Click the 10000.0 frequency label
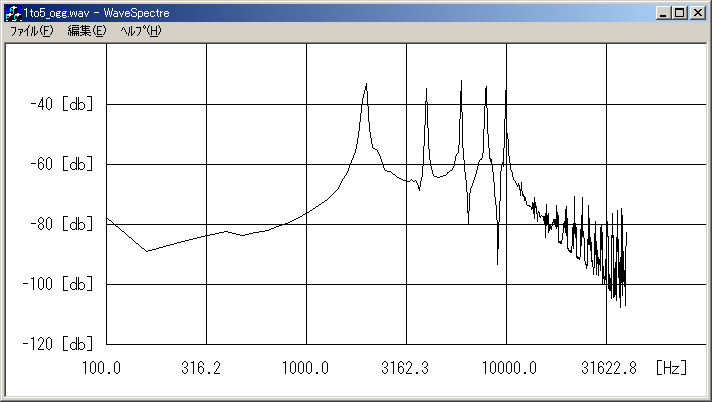 click(509, 367)
